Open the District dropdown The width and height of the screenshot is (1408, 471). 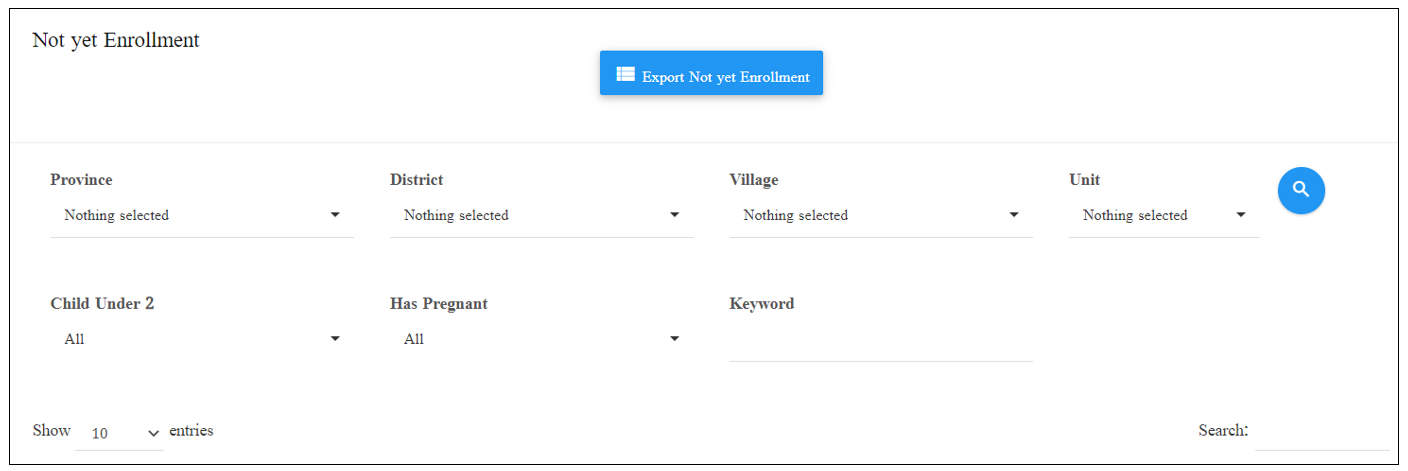(x=541, y=215)
